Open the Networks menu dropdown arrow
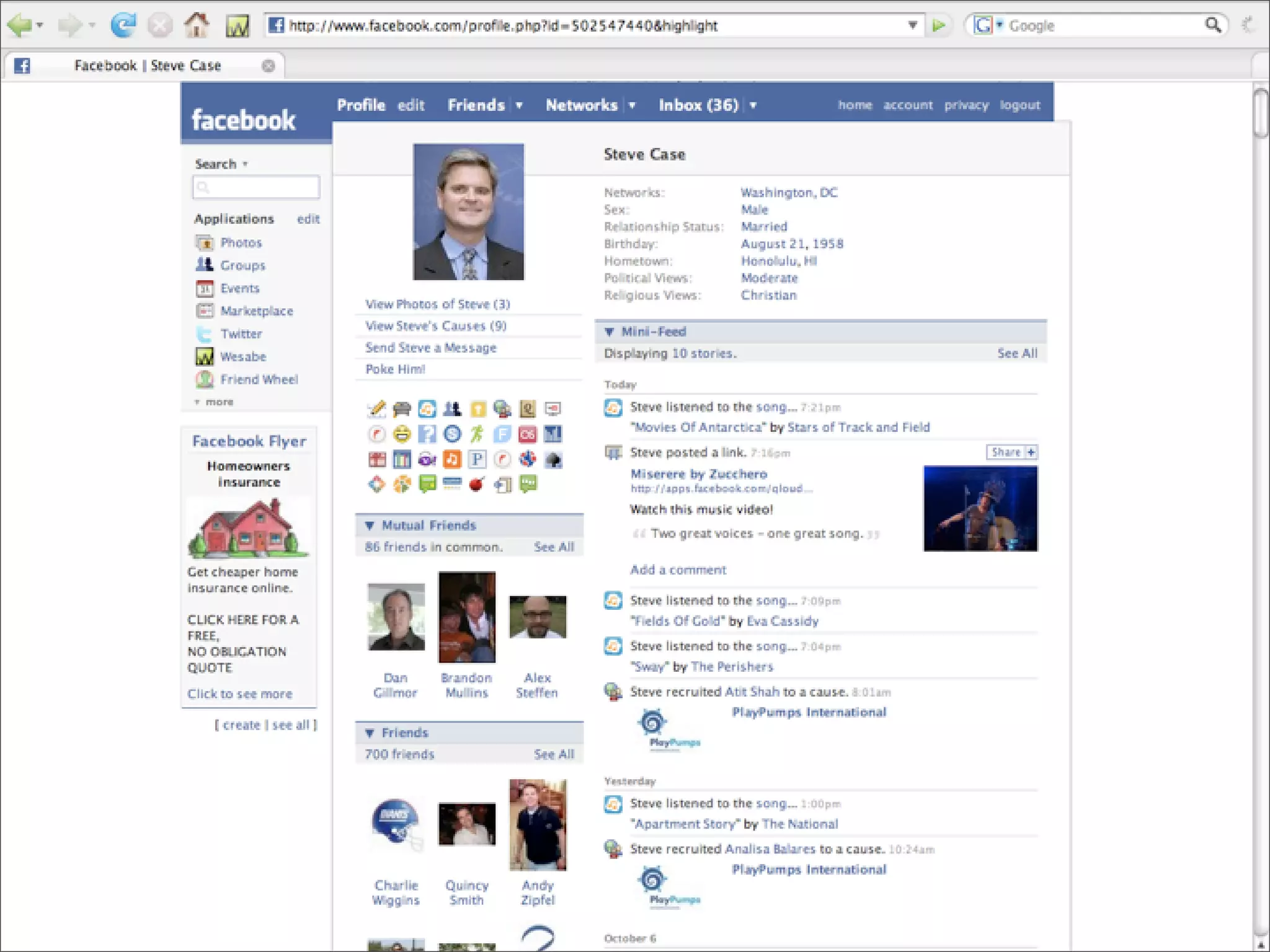The height and width of the screenshot is (952, 1270). coord(632,105)
